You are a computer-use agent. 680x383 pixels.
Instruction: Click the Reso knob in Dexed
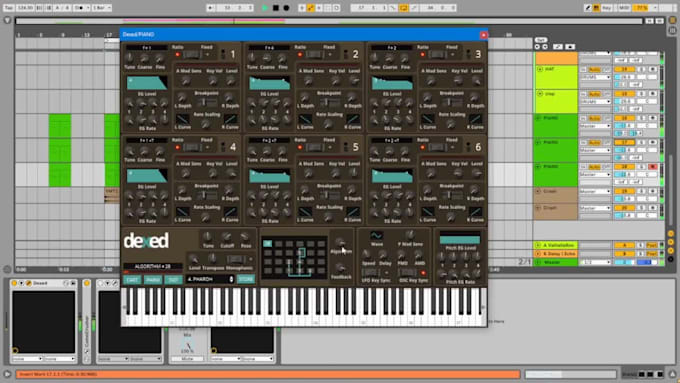pyautogui.click(x=245, y=236)
